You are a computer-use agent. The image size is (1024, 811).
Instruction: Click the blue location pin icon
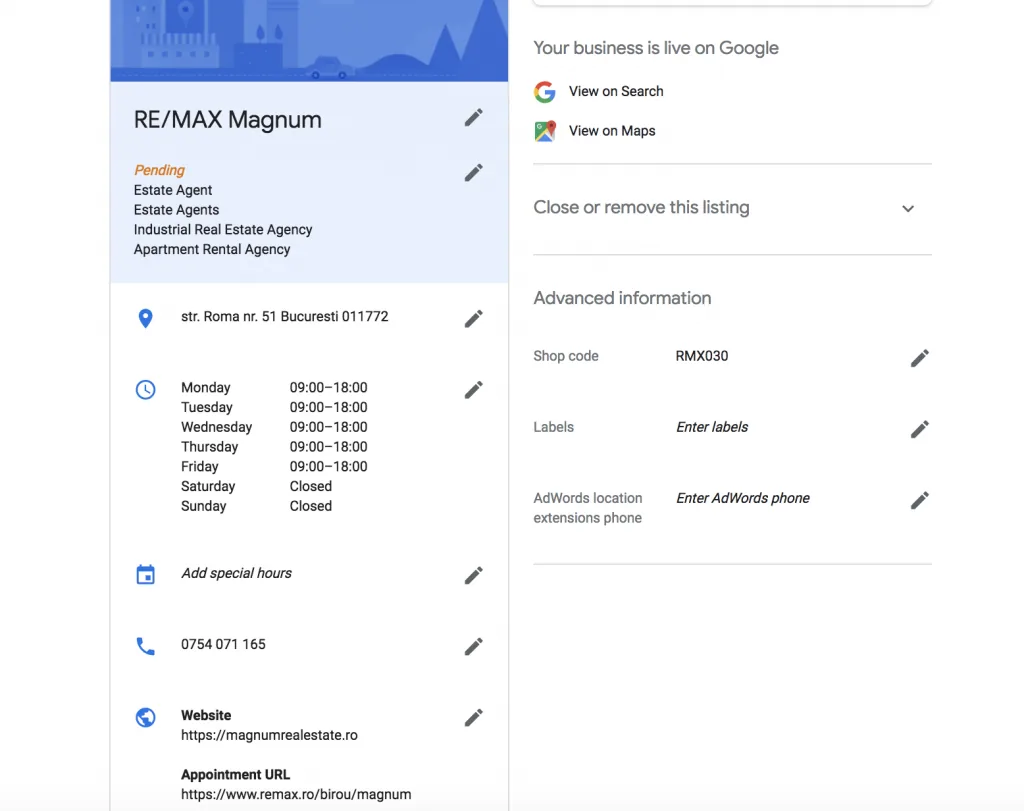coord(146,318)
